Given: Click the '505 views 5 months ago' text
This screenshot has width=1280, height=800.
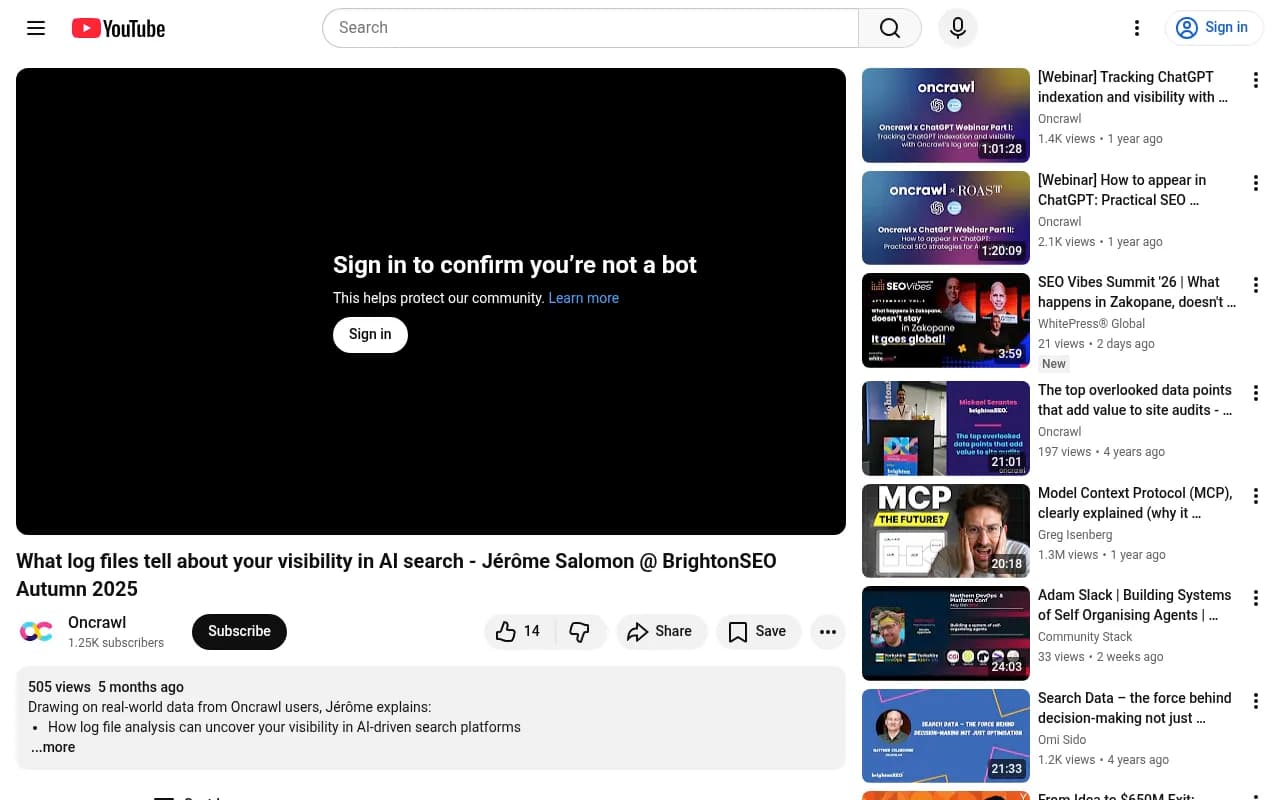Looking at the screenshot, I should pyautogui.click(x=106, y=687).
